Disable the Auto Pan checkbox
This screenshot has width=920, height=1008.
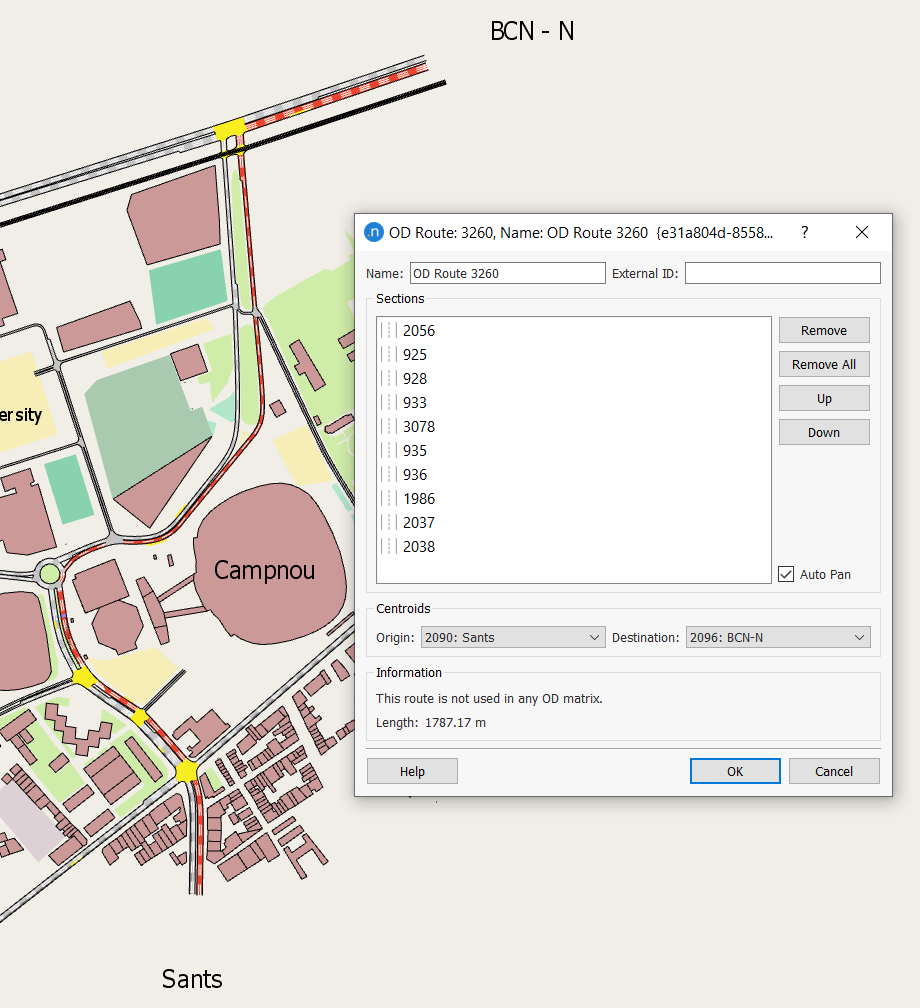tap(786, 574)
